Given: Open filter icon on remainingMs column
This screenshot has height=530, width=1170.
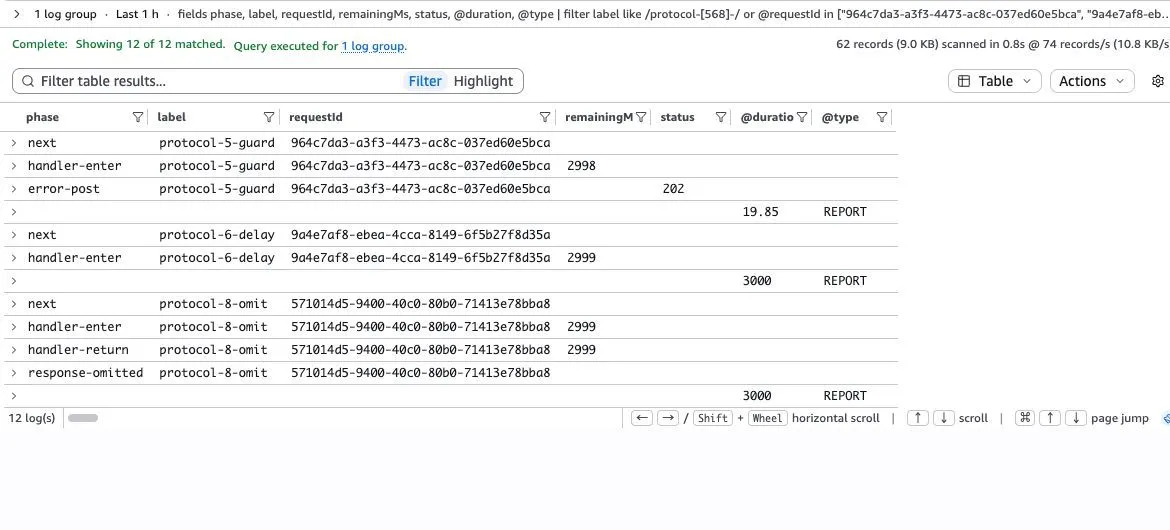Looking at the screenshot, I should click(x=640, y=117).
